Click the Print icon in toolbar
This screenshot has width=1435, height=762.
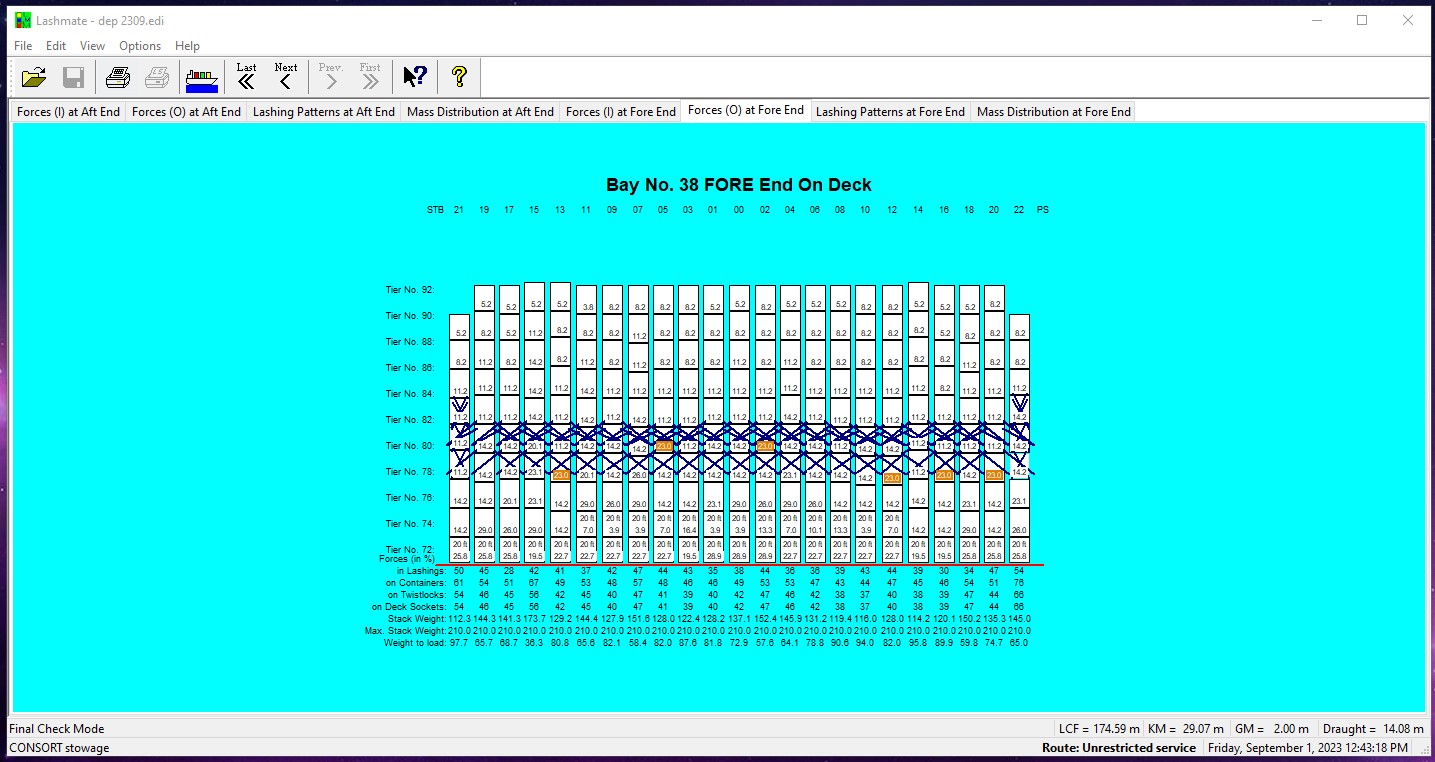(x=118, y=77)
